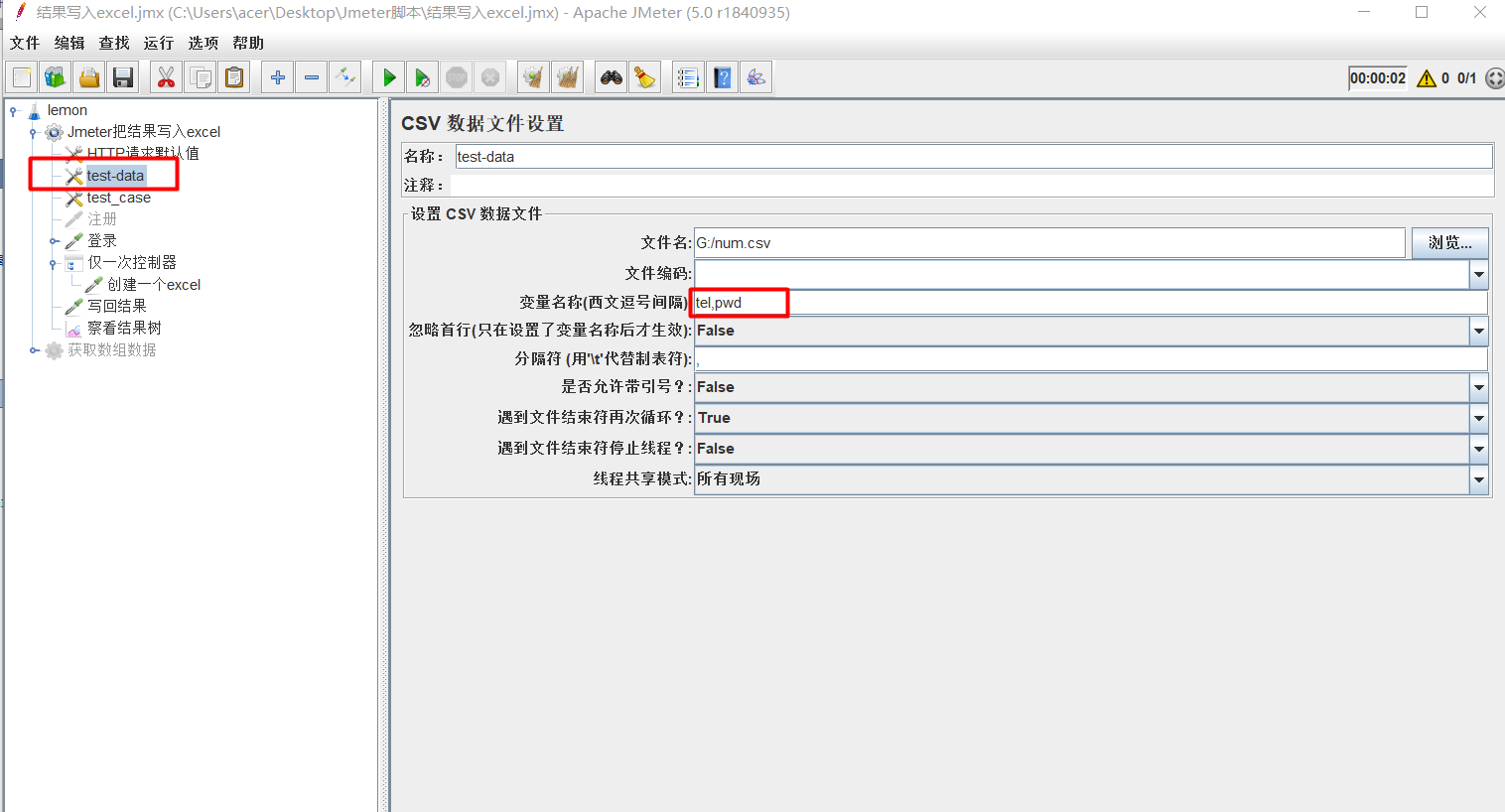Expand the 获取数组数据 node toggle

tap(33, 350)
